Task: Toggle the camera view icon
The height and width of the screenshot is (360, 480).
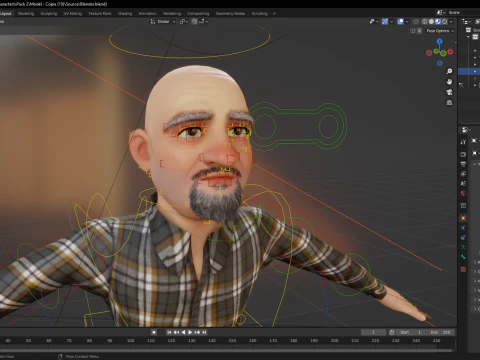Action: click(x=449, y=92)
